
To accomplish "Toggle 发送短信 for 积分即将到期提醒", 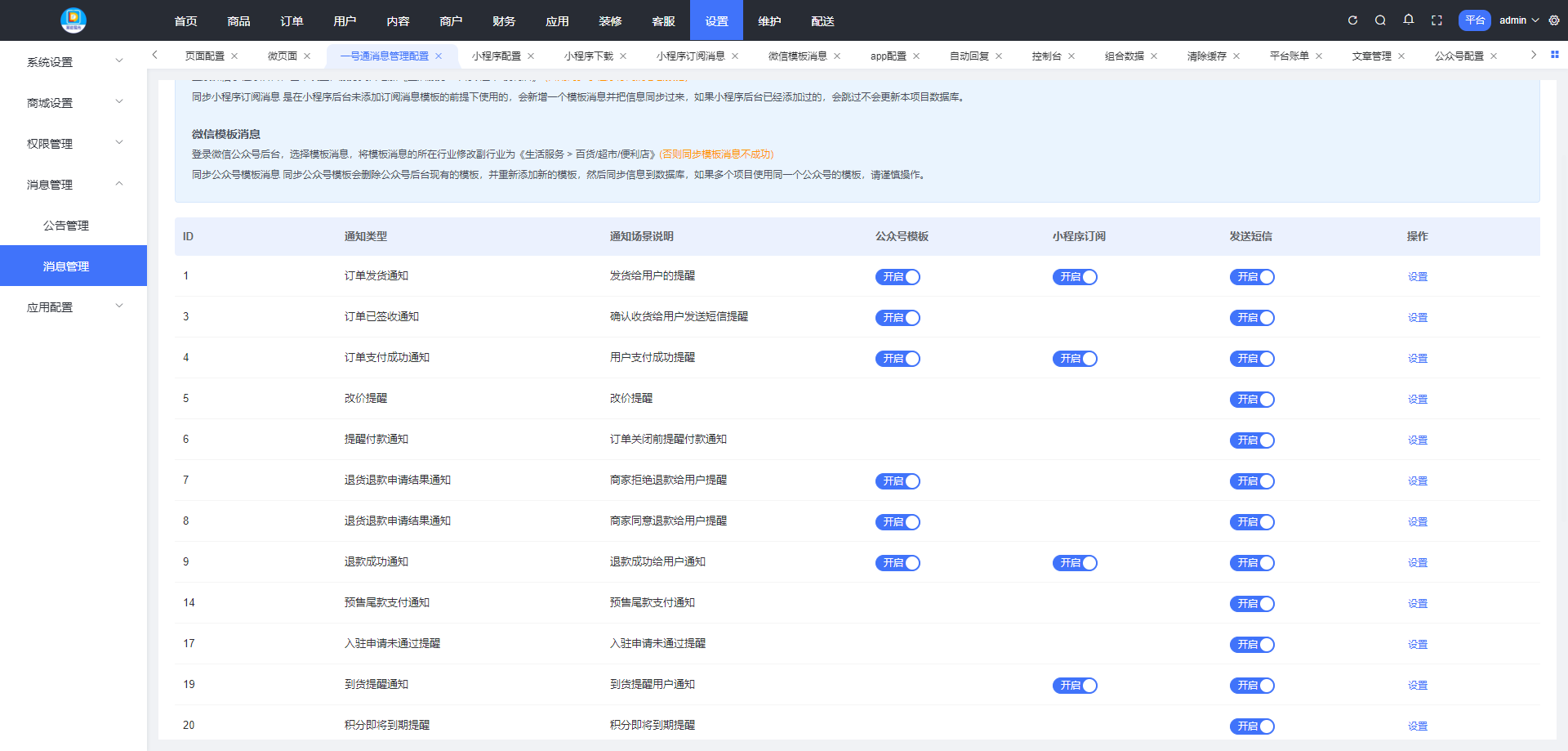I will 1252,726.
